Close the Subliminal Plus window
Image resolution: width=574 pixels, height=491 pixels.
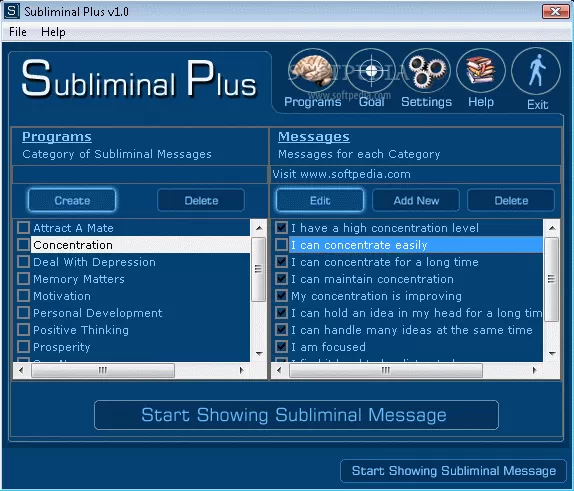555,11
